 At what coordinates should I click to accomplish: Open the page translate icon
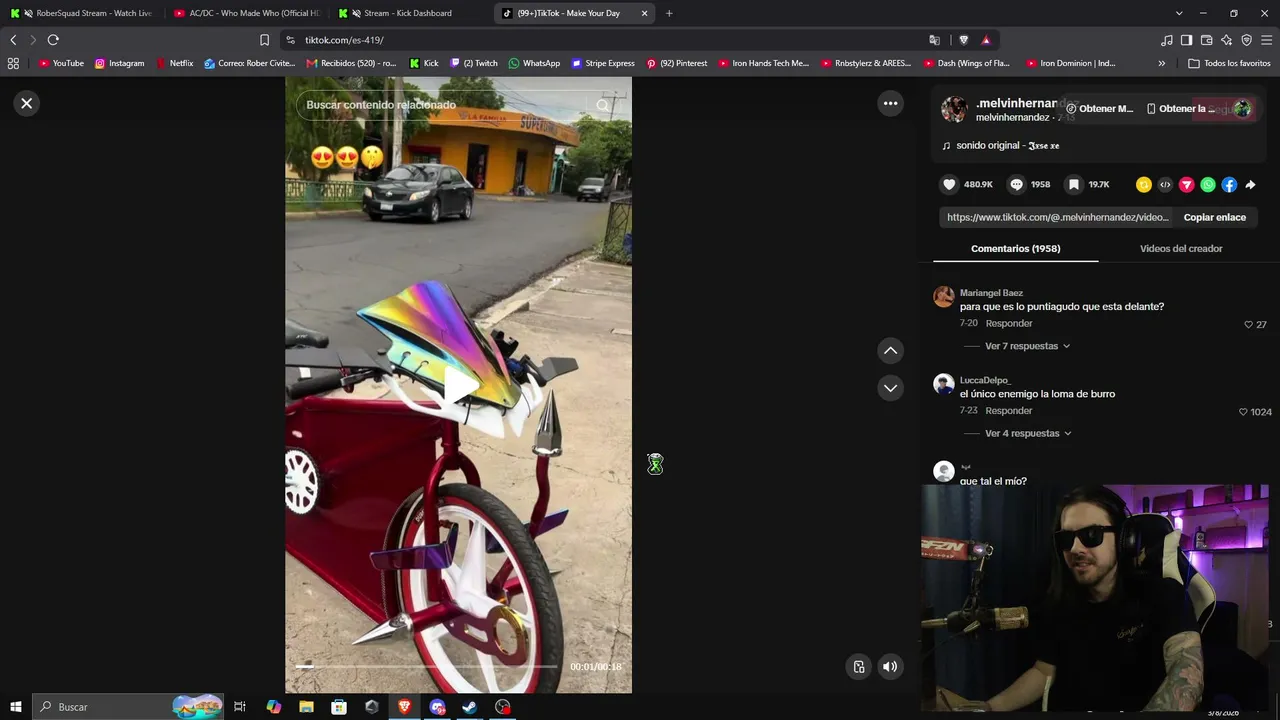point(934,40)
